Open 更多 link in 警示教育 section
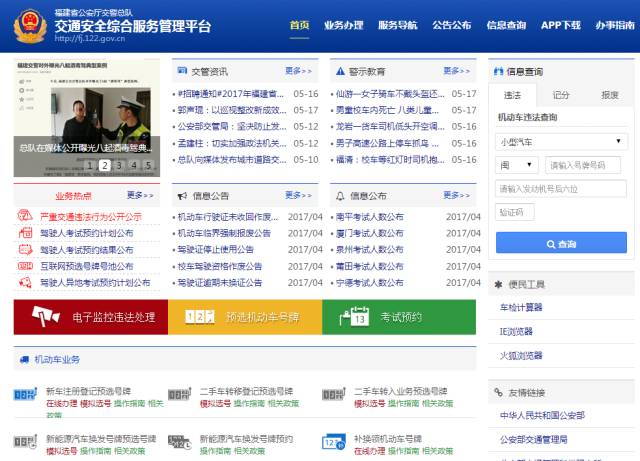The height and width of the screenshot is (461, 640). [456, 71]
